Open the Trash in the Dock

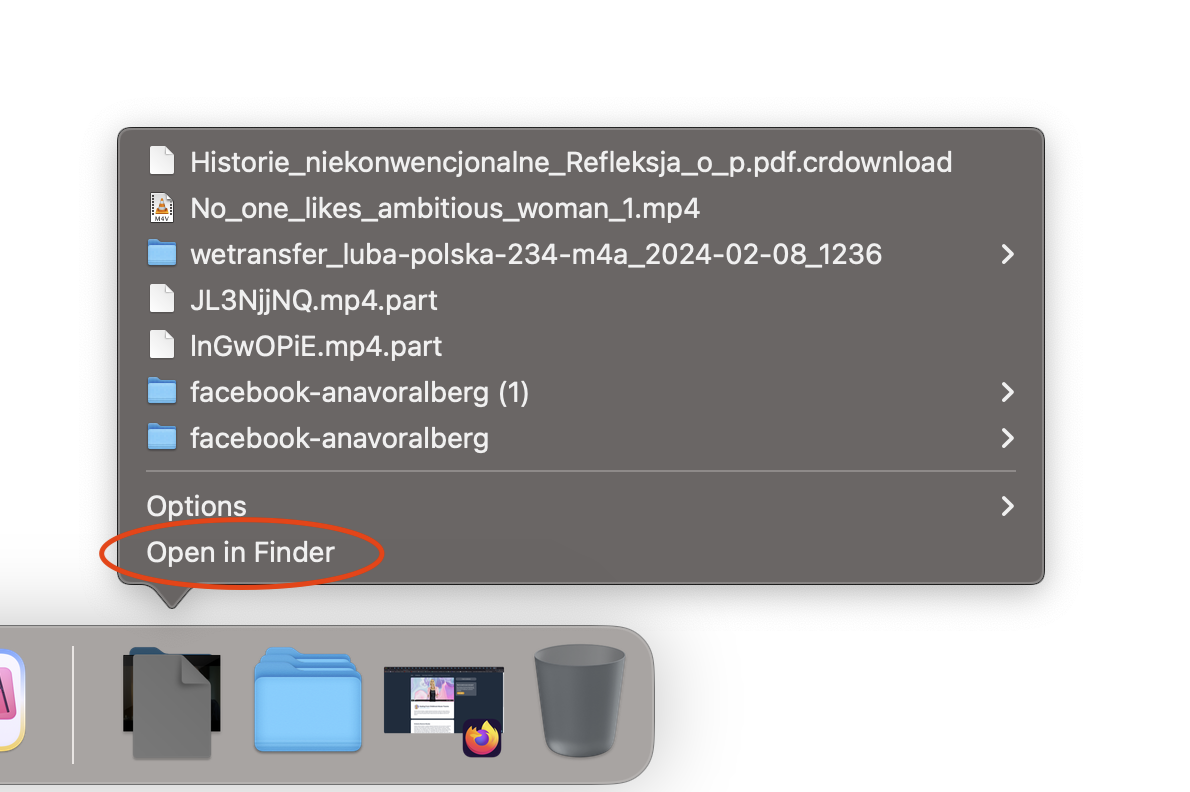(x=580, y=699)
